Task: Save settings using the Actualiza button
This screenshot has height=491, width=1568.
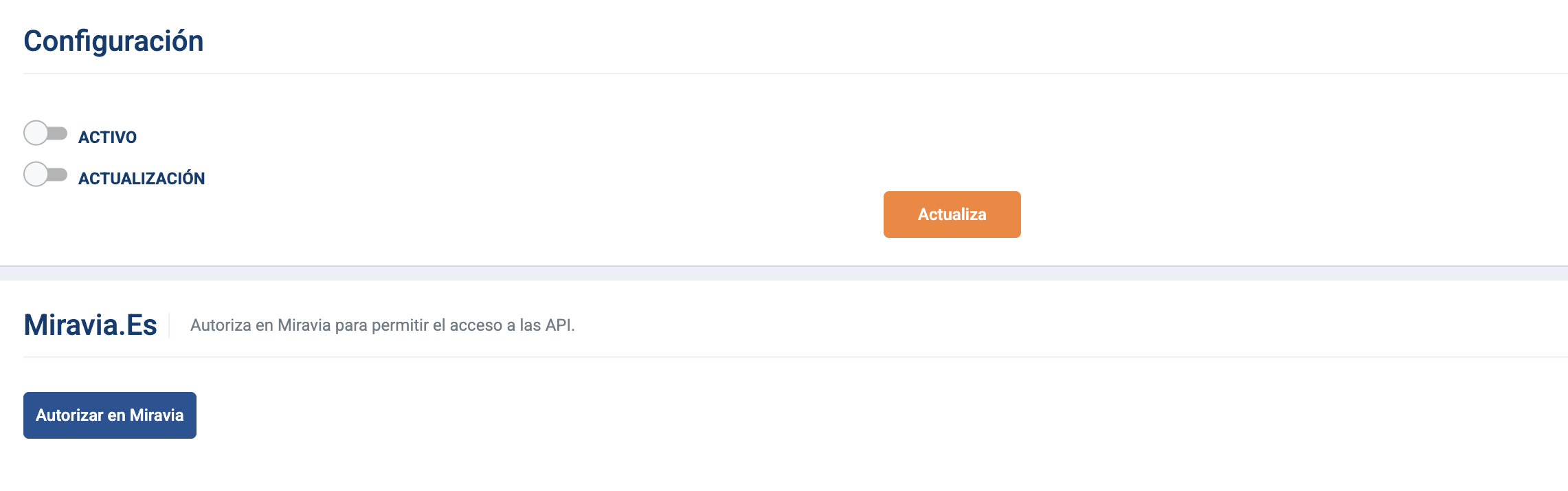Action: pos(952,215)
